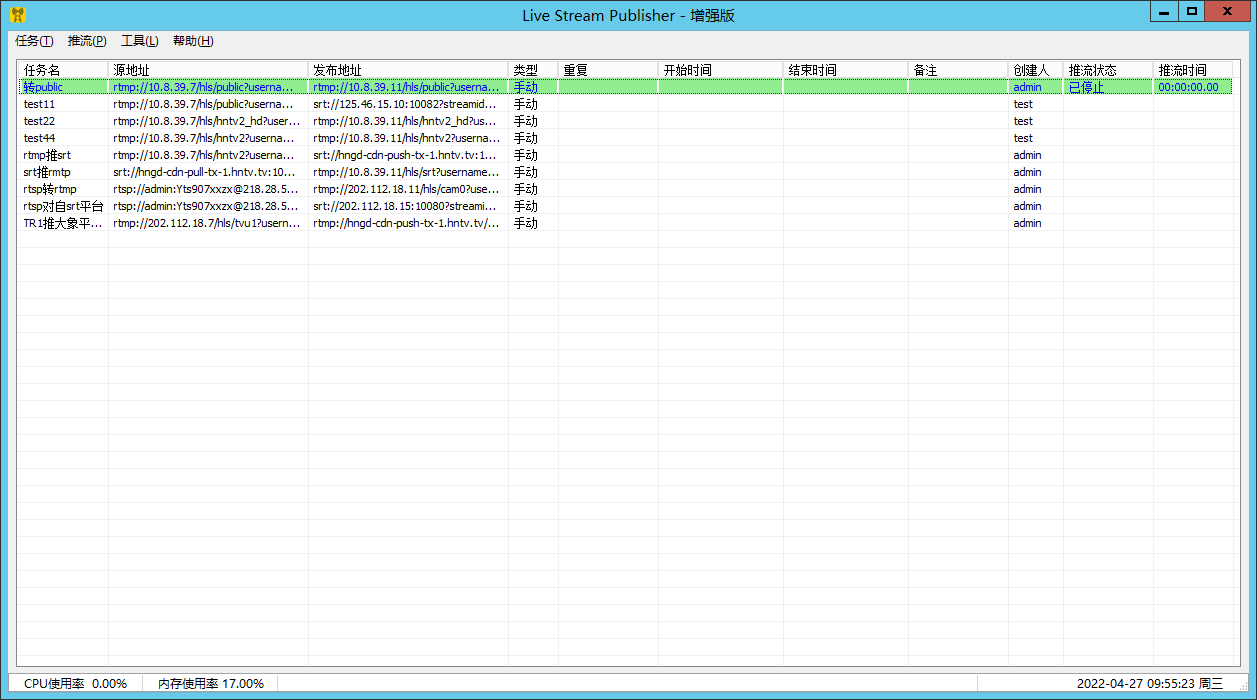
Task: Click the 推流状态 column header
Action: 1108,70
